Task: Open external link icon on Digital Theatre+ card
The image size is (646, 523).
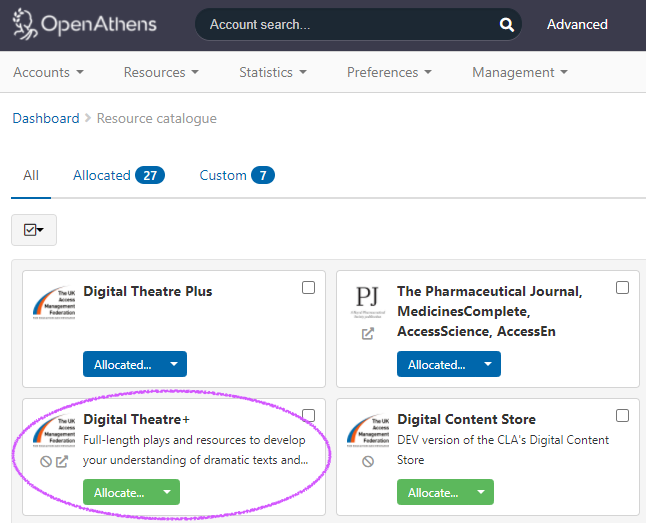Action: click(x=62, y=462)
